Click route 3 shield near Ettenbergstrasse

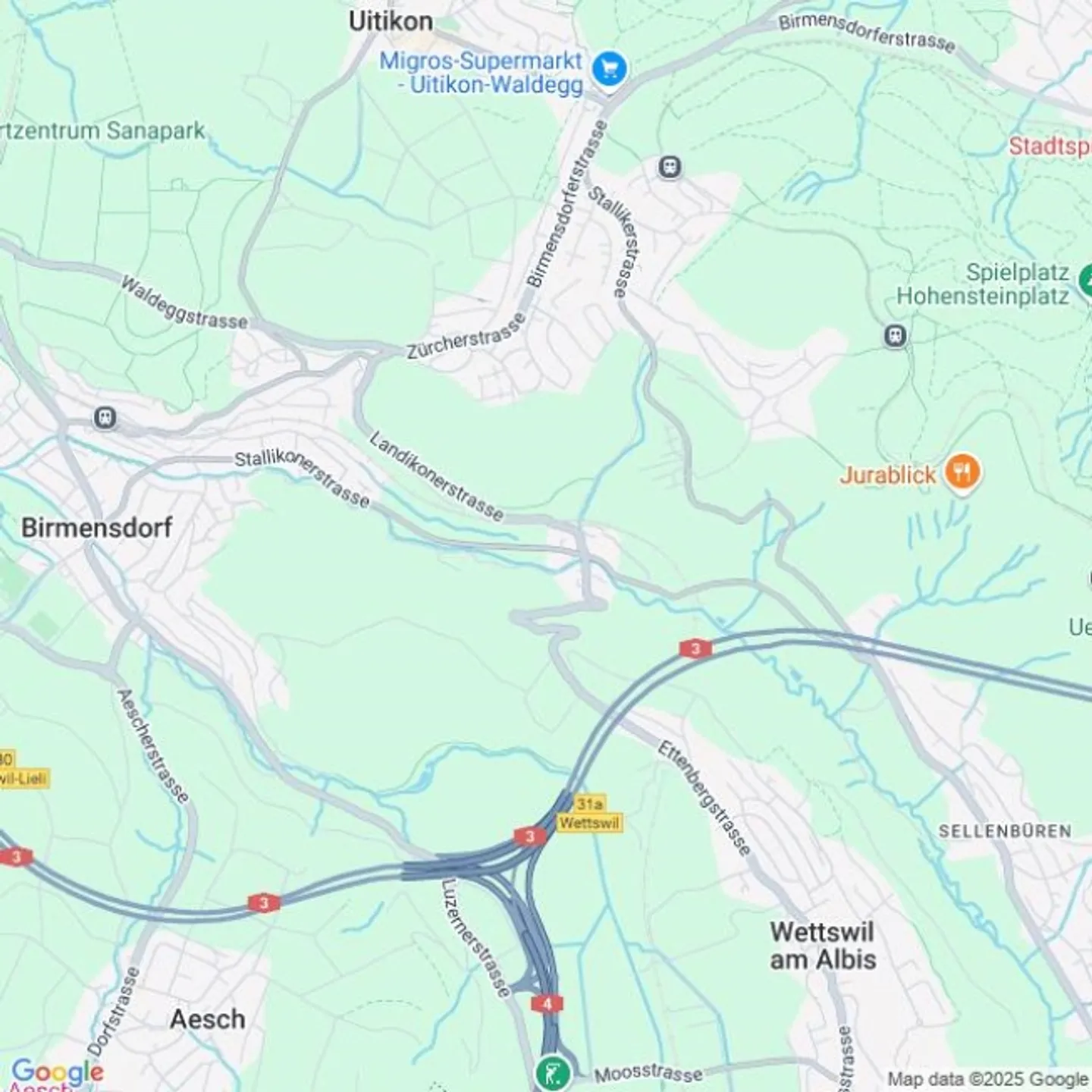point(695,648)
